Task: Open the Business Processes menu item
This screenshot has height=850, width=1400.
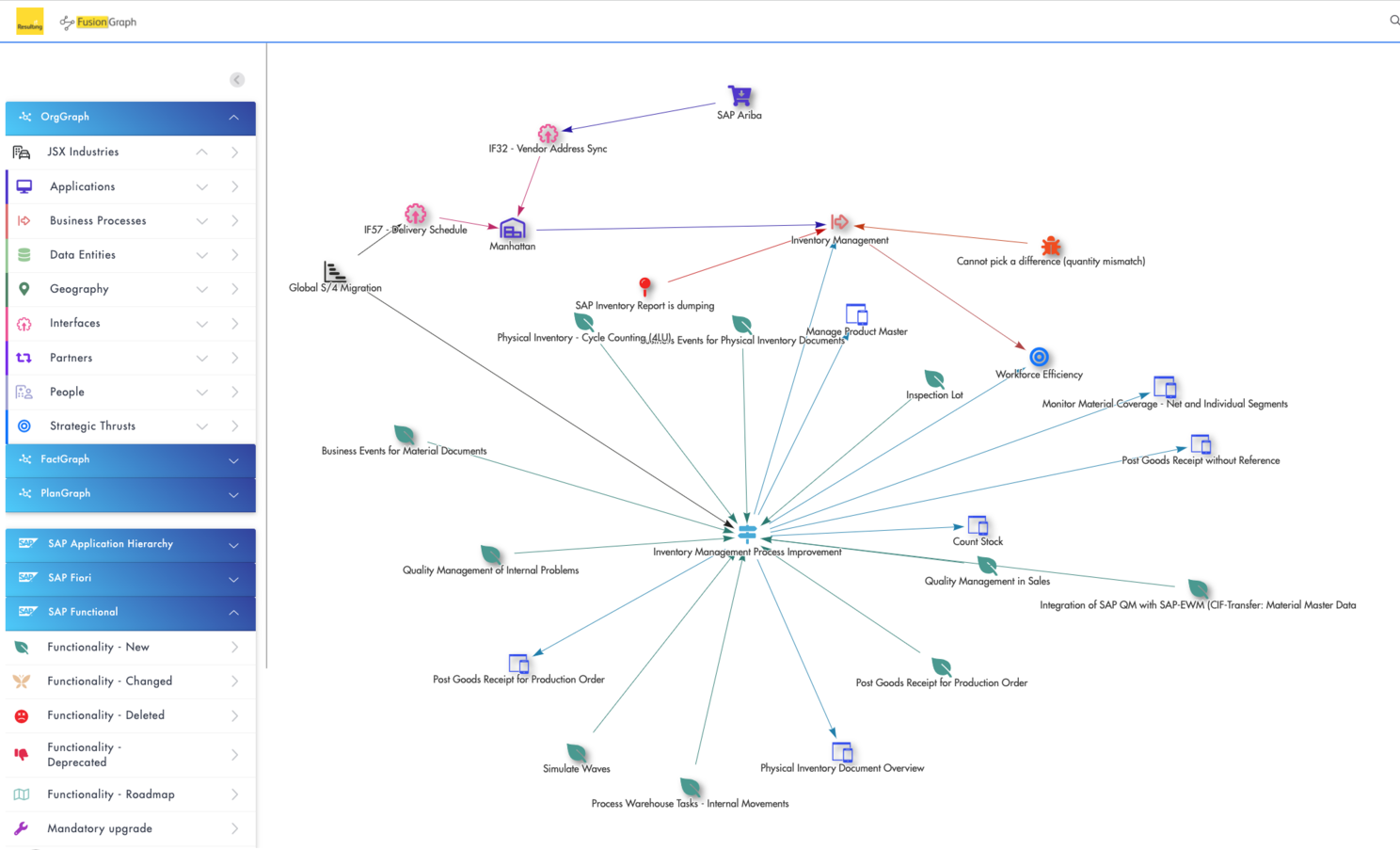Action: 98,221
